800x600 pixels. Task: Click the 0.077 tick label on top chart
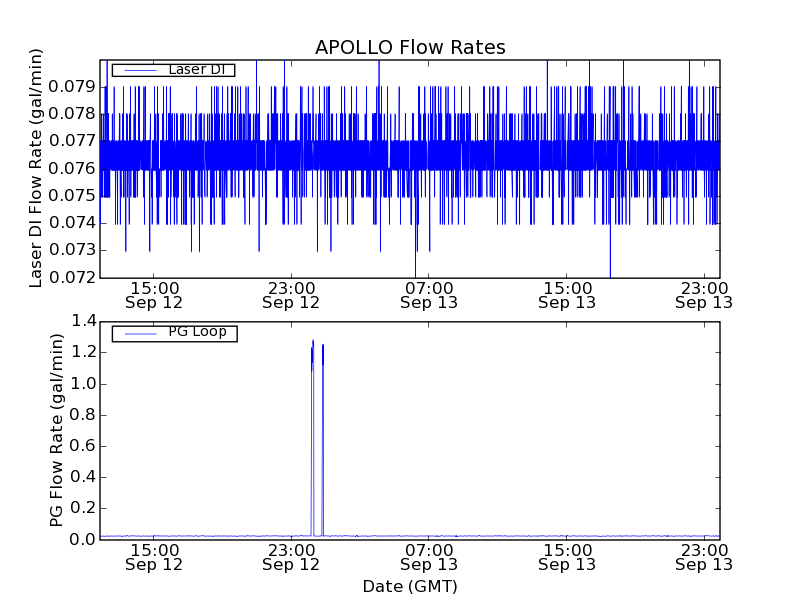[72, 141]
